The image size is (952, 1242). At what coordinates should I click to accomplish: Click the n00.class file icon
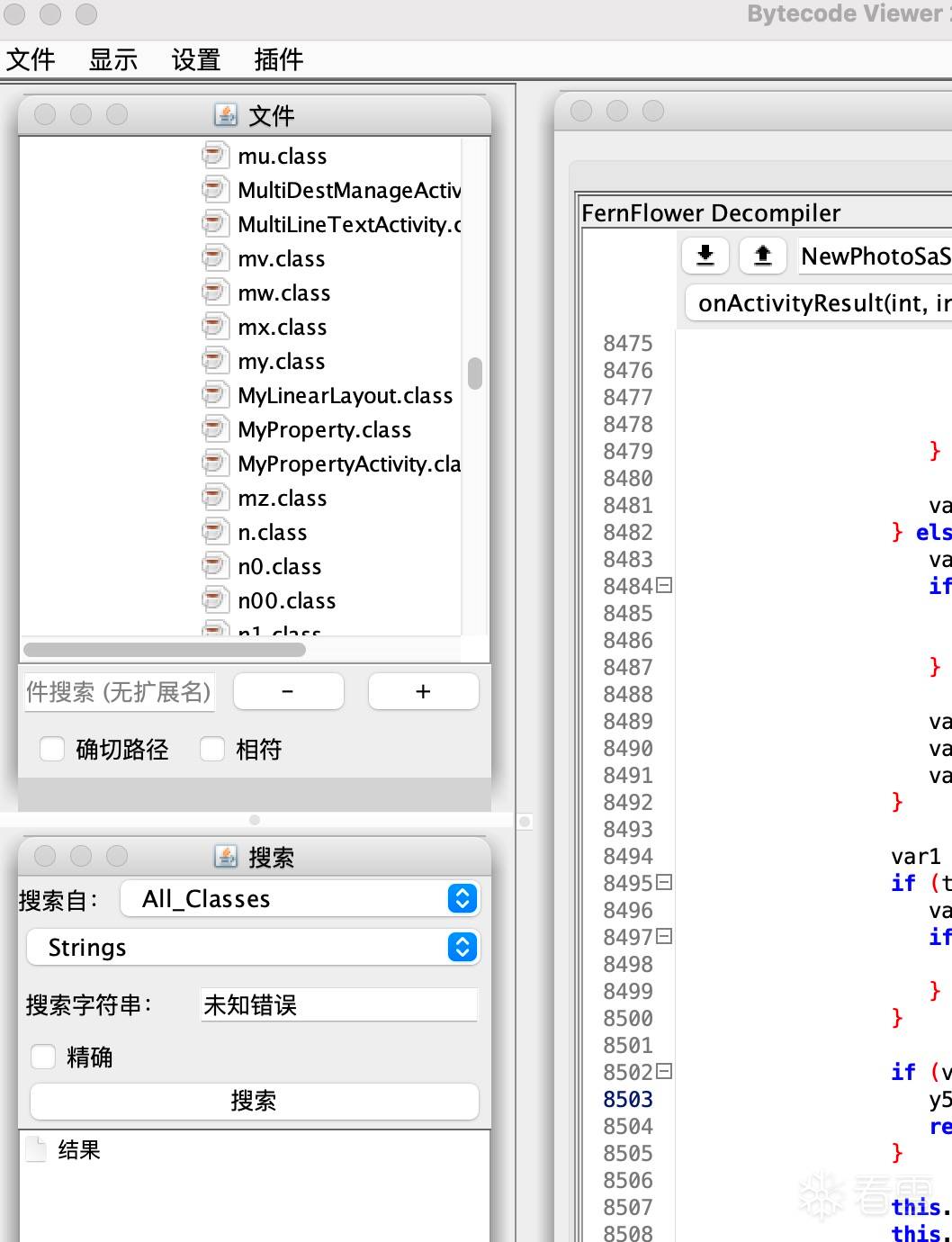(x=214, y=600)
